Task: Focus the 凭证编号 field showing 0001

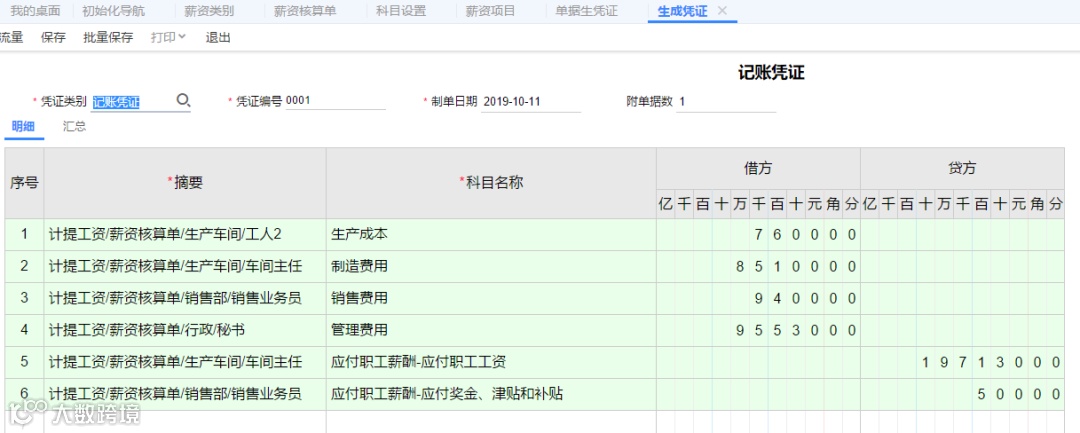Action: [x=335, y=101]
